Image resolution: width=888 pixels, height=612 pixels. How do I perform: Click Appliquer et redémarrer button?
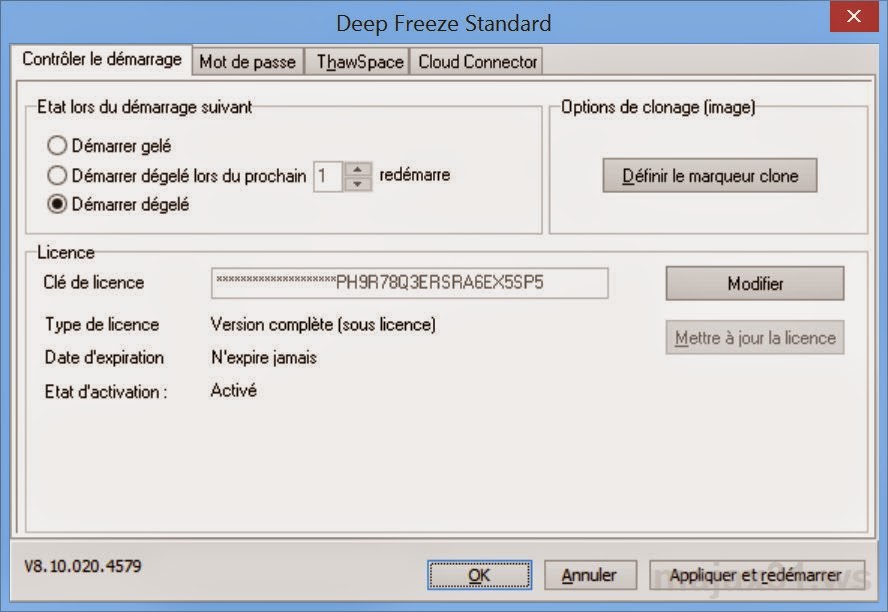point(757,575)
